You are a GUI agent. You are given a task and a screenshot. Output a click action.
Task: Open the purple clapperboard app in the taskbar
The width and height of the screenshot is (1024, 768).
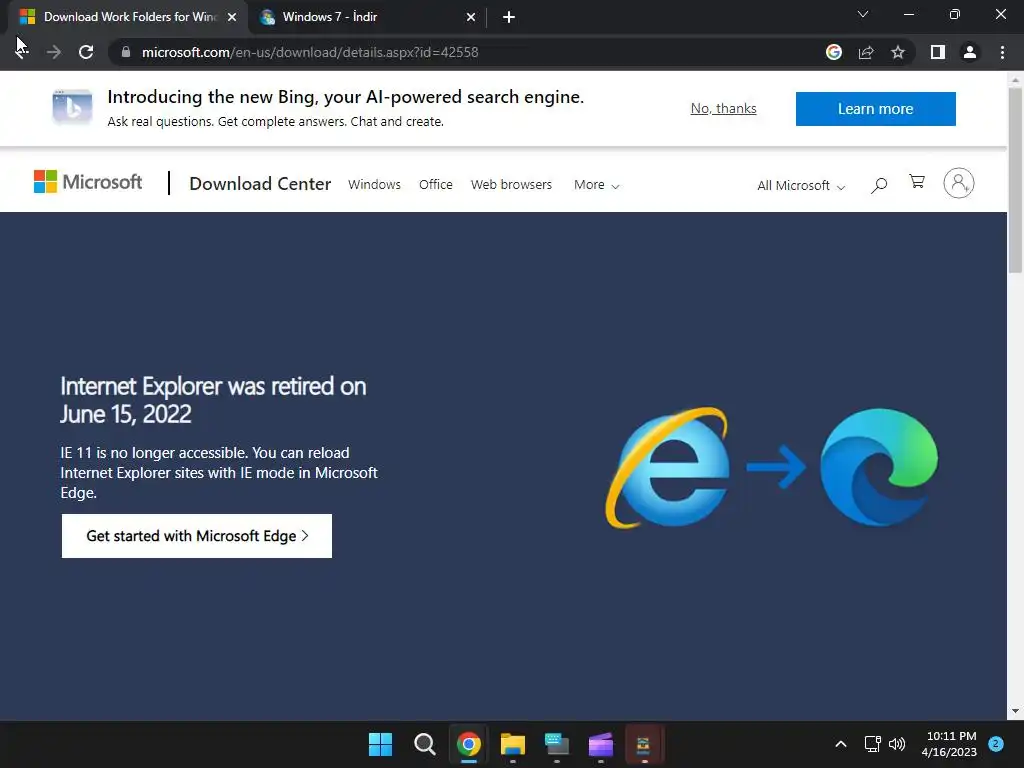click(601, 744)
